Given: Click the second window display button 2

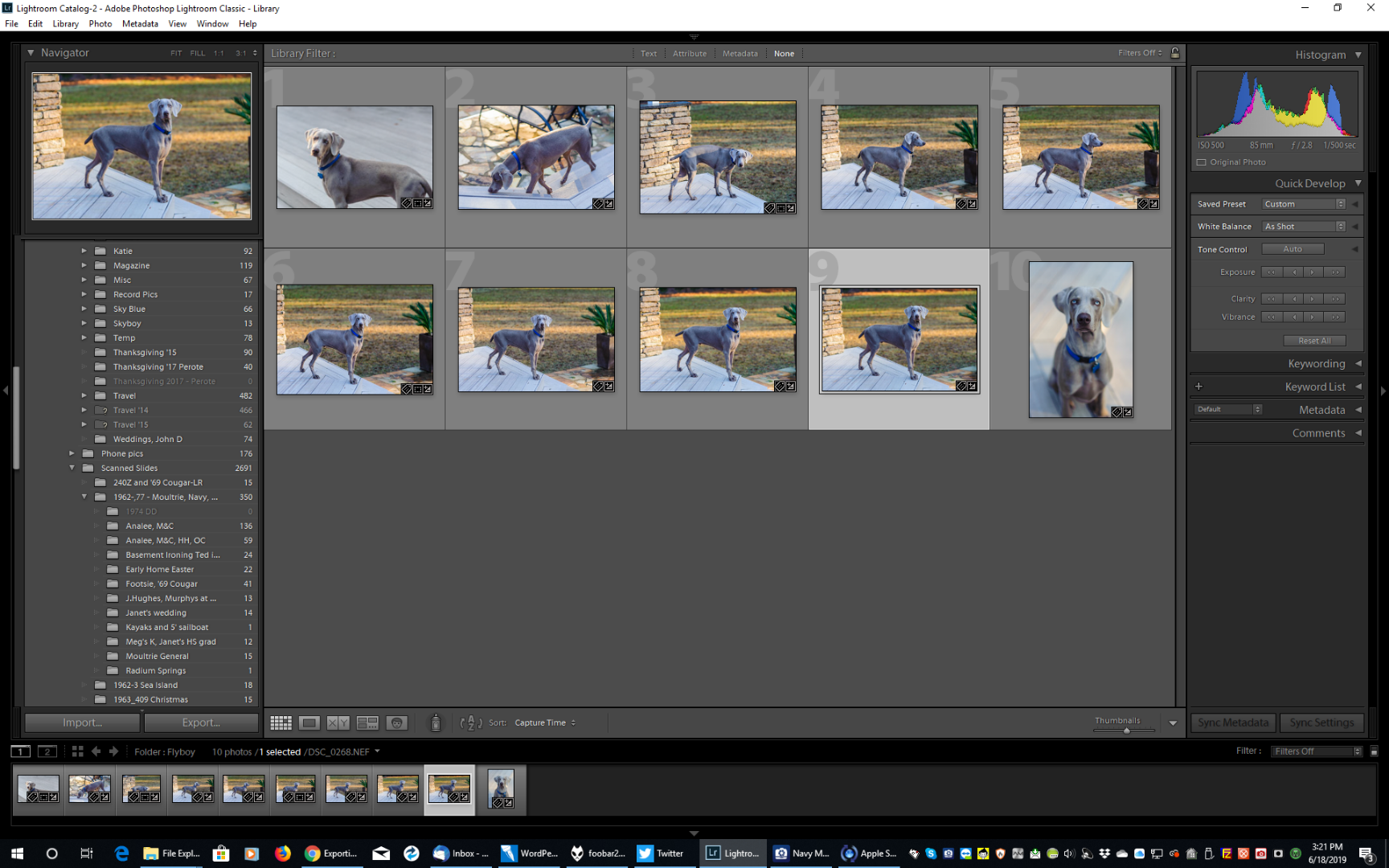Looking at the screenshot, I should coord(47,751).
